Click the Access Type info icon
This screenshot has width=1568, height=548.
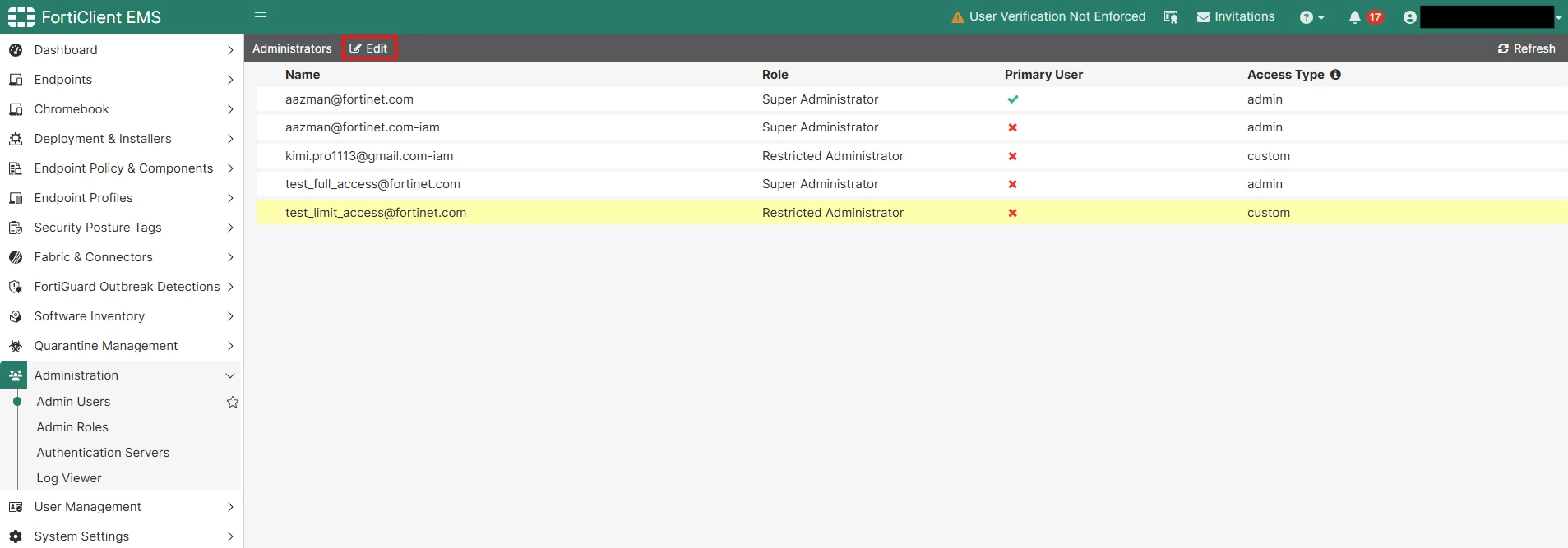1335,74
